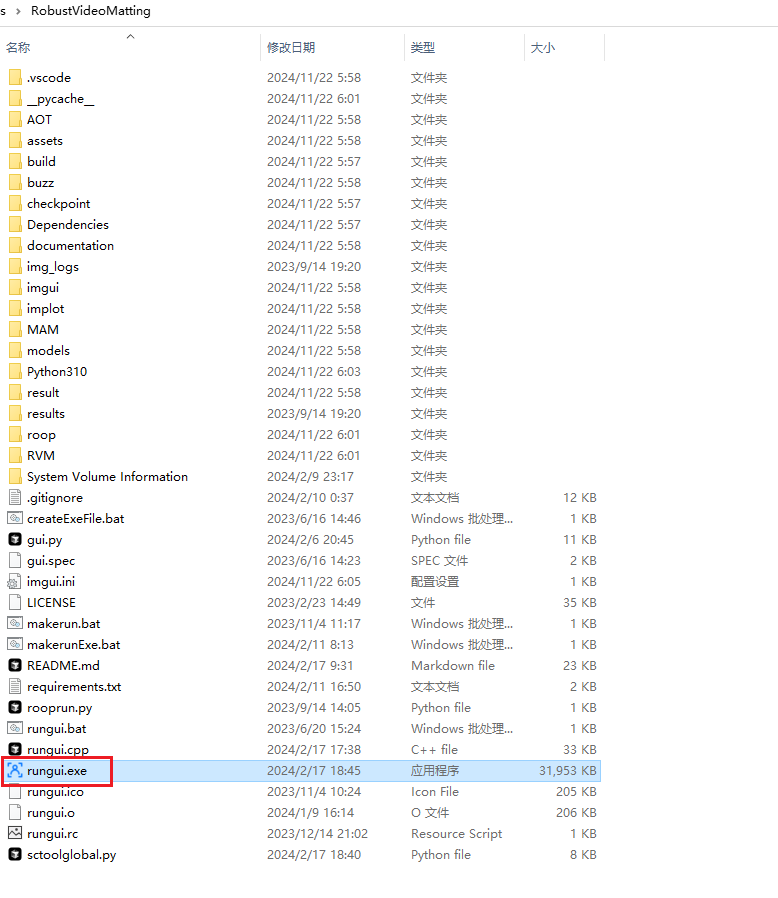This screenshot has height=898, width=778.
Task: Sort by 修改日期 column header
Action: coord(291,48)
